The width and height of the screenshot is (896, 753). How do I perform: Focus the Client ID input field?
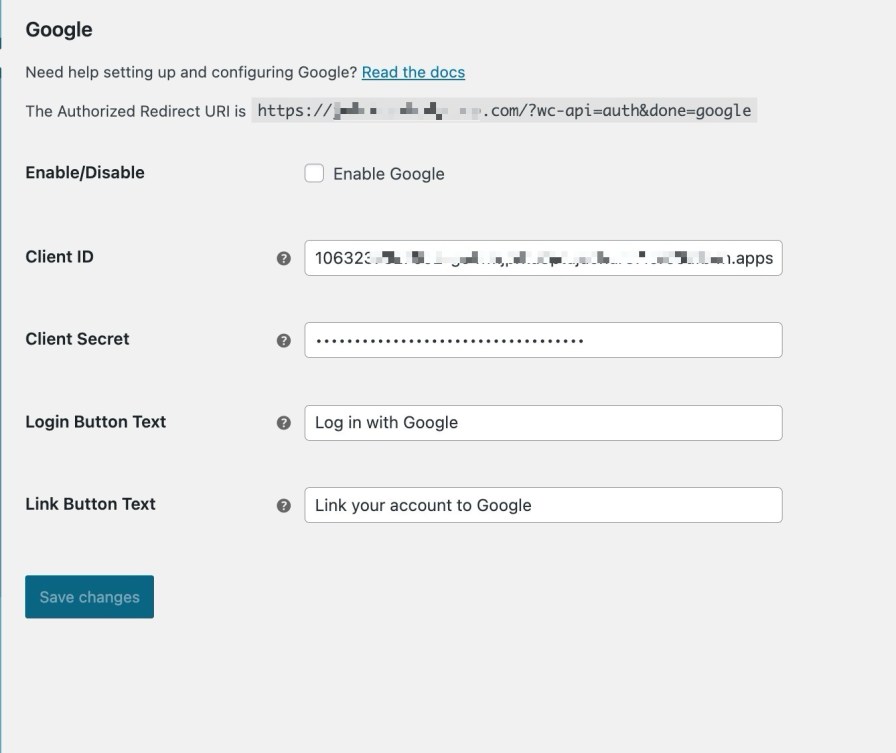(543, 258)
